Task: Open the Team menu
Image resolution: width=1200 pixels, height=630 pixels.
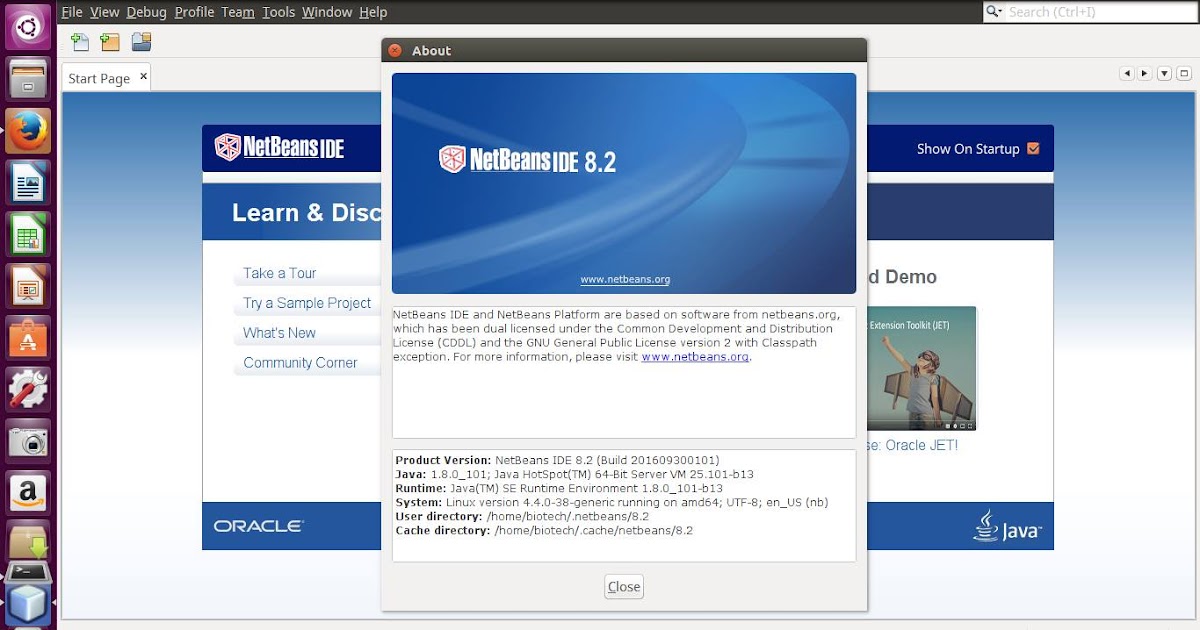Action: pyautogui.click(x=238, y=12)
